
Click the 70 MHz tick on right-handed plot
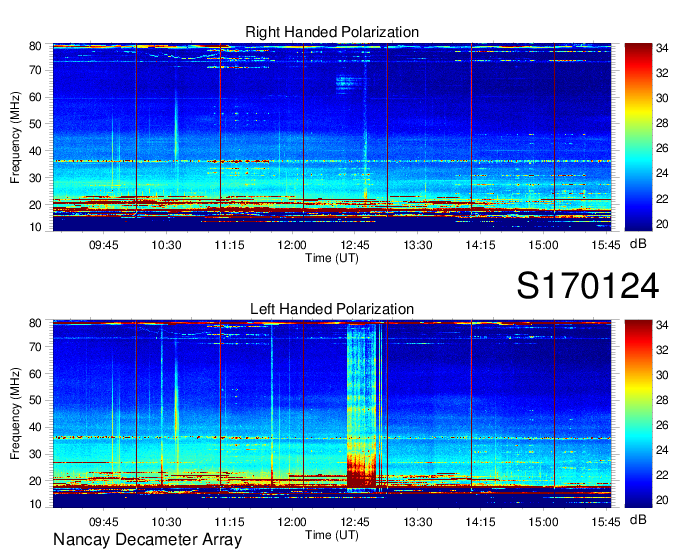point(35,70)
